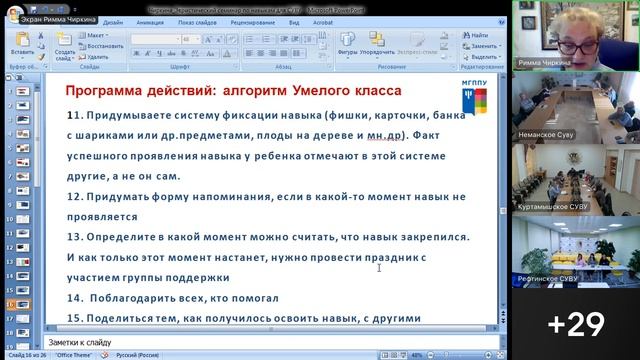Open the Выделить select dropdown
640x360 pixels.
tap(482, 57)
